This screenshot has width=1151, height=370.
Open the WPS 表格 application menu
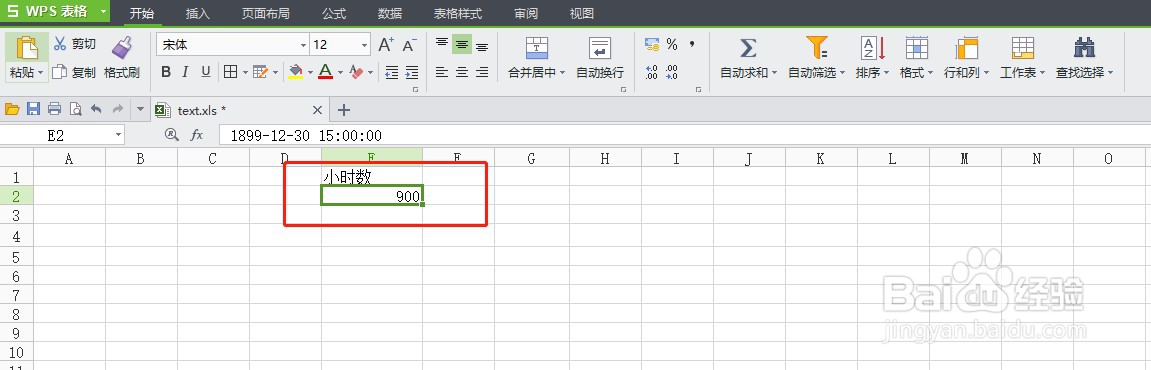[x=55, y=12]
